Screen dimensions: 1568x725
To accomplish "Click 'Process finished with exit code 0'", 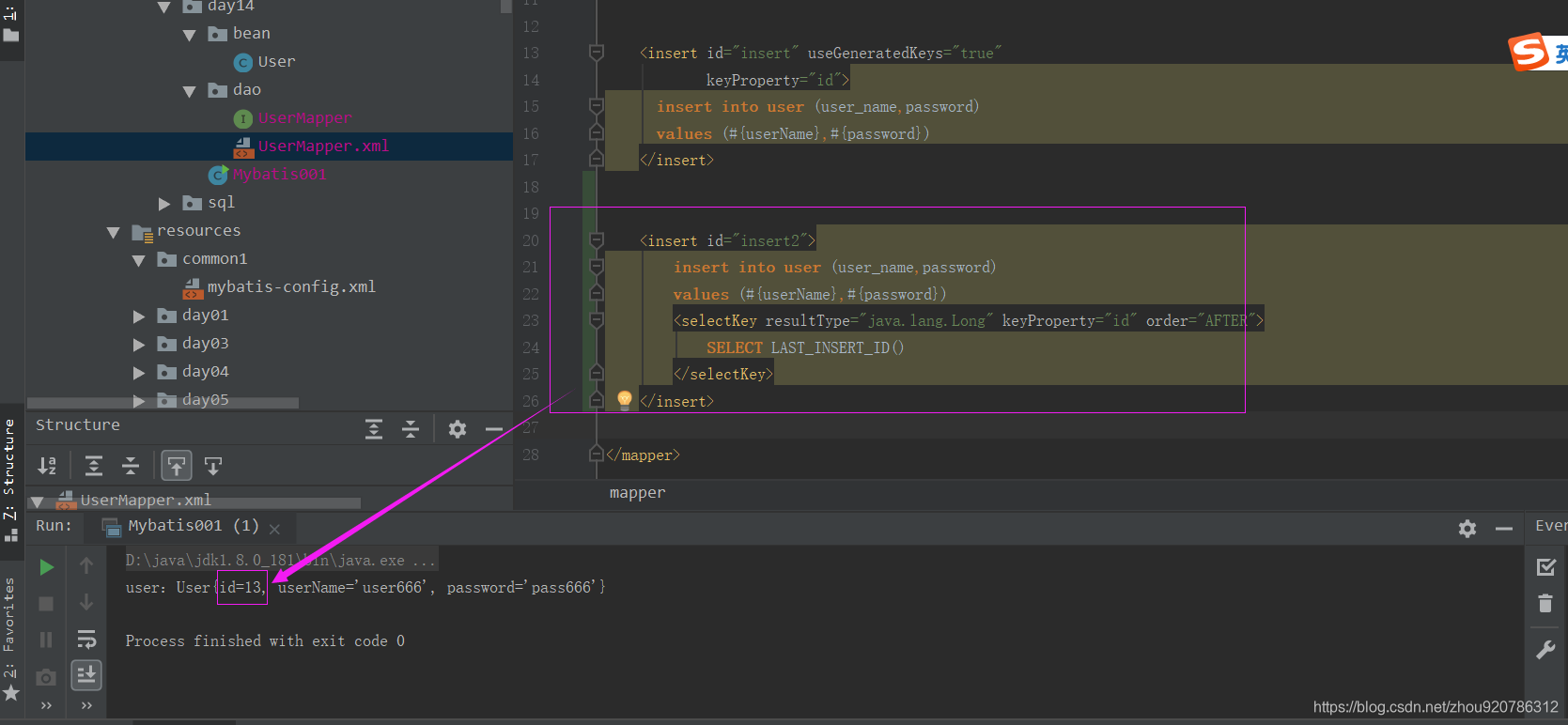I will (x=265, y=641).
